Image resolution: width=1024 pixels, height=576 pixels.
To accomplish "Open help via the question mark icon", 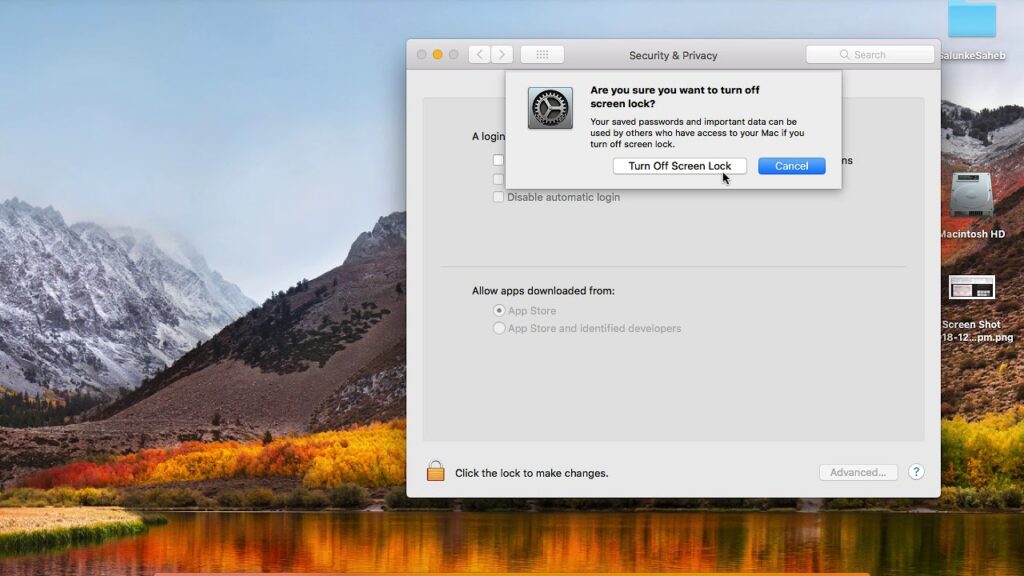I will coord(917,471).
